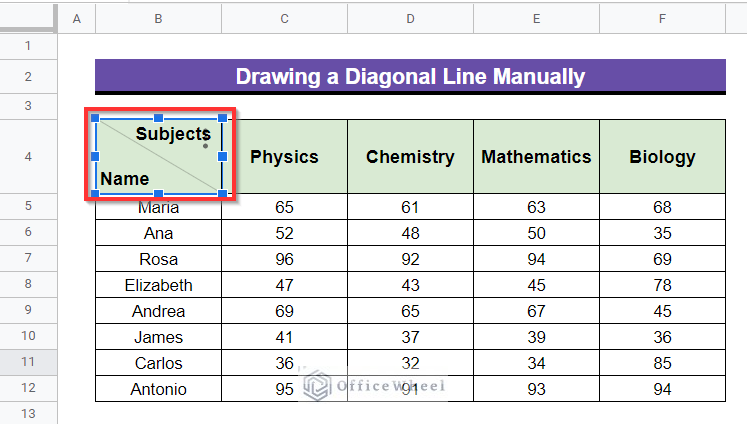Select row 4 header
The height and width of the screenshot is (424, 747).
click(28, 157)
